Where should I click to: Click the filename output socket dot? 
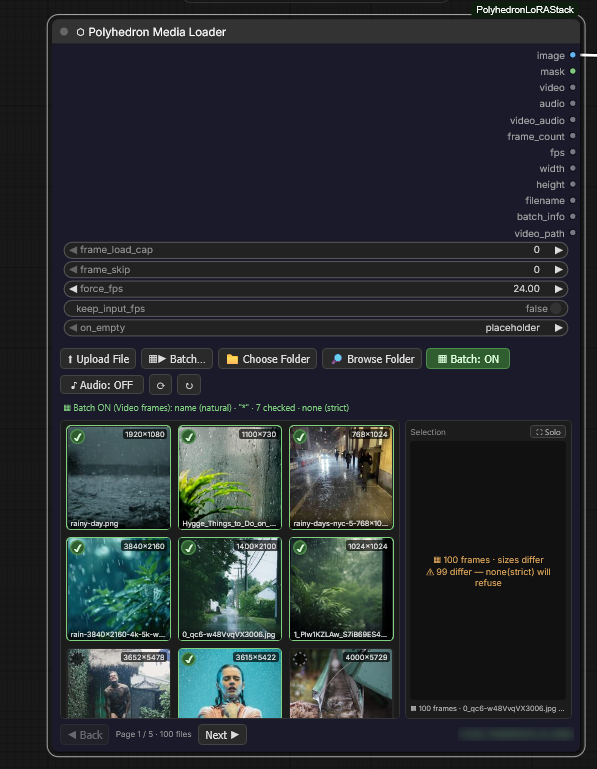[x=572, y=201]
